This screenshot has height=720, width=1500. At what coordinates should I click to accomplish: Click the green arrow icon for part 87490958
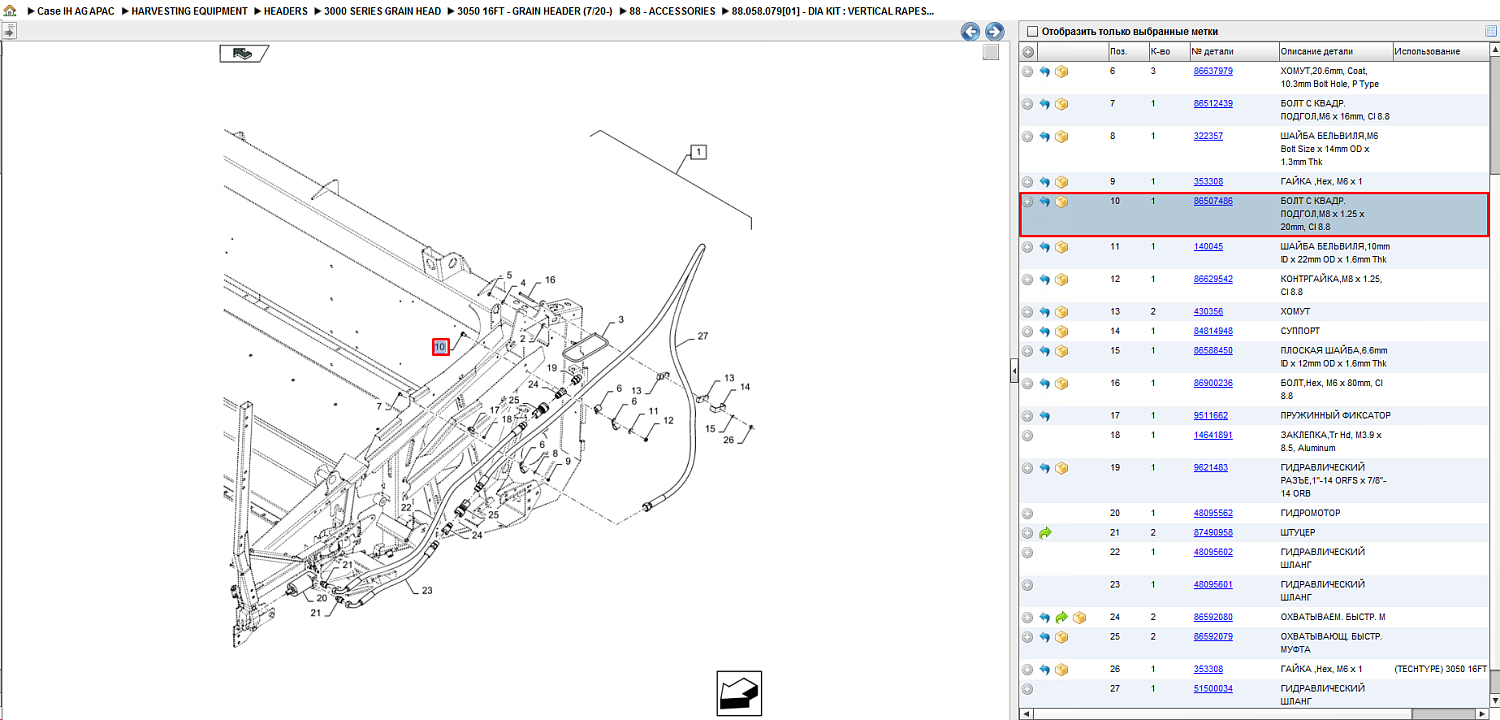click(x=1045, y=533)
